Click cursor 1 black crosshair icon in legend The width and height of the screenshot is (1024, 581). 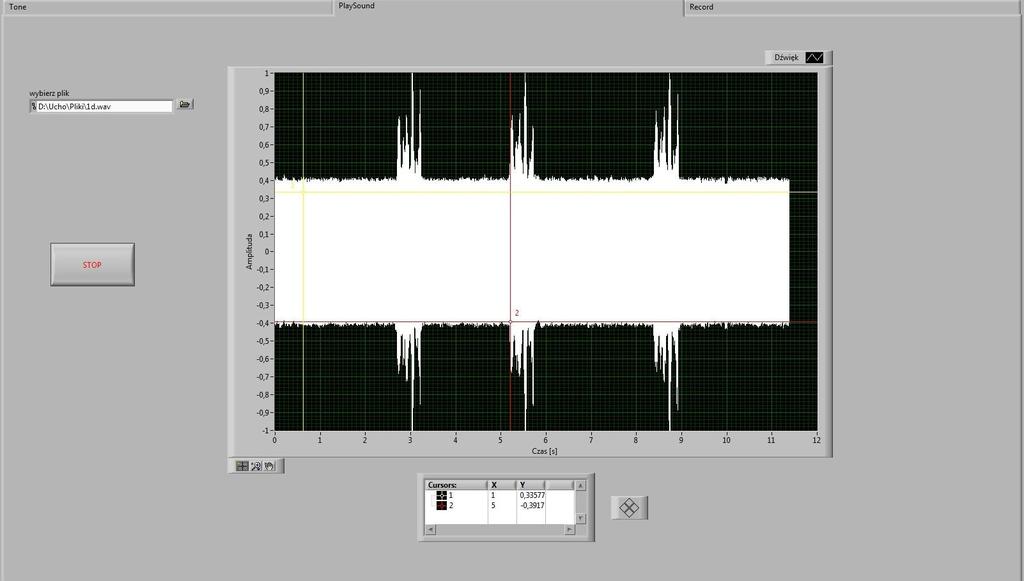[x=441, y=495]
